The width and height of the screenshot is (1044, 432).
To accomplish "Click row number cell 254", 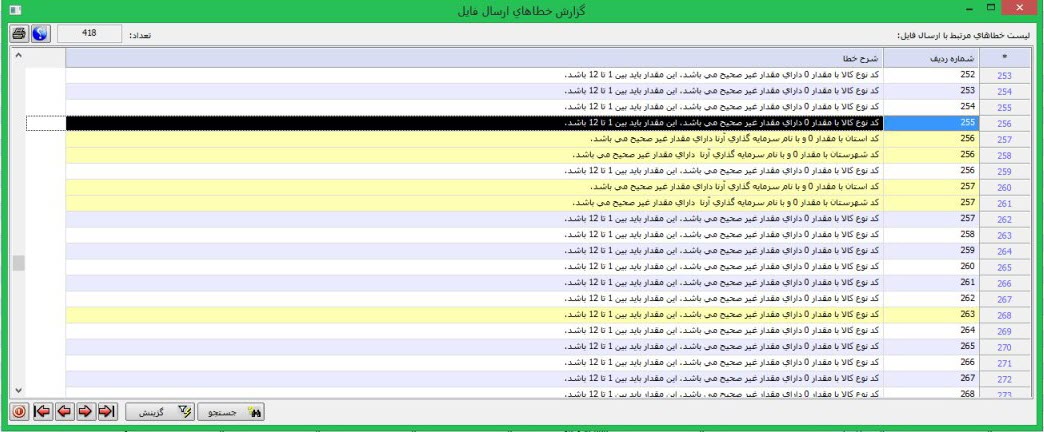I will coord(931,107).
